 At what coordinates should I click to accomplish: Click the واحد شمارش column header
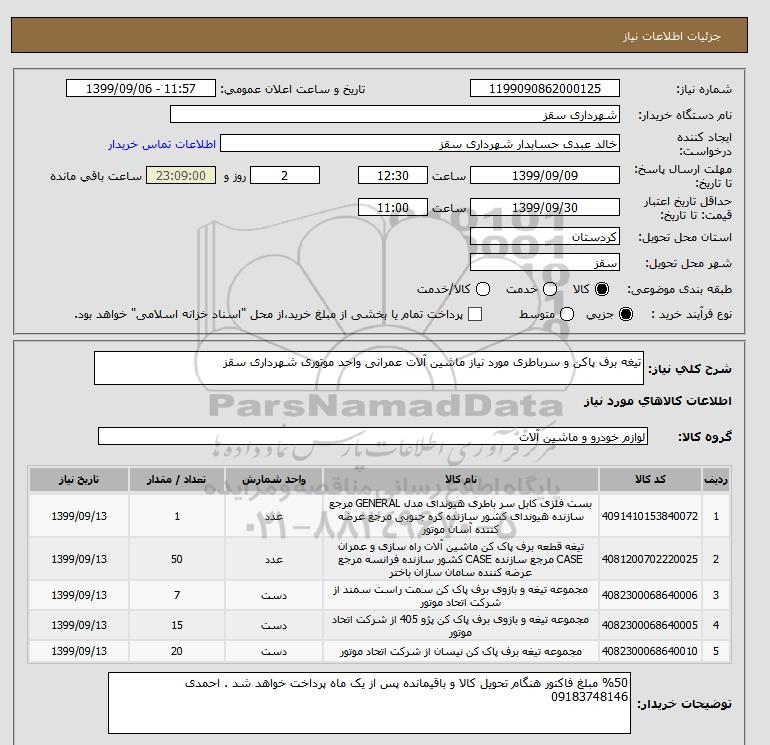tap(274, 479)
